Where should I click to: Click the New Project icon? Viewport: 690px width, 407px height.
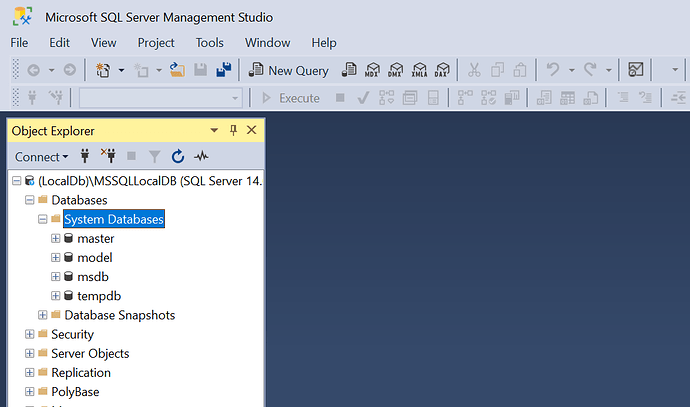[103, 70]
